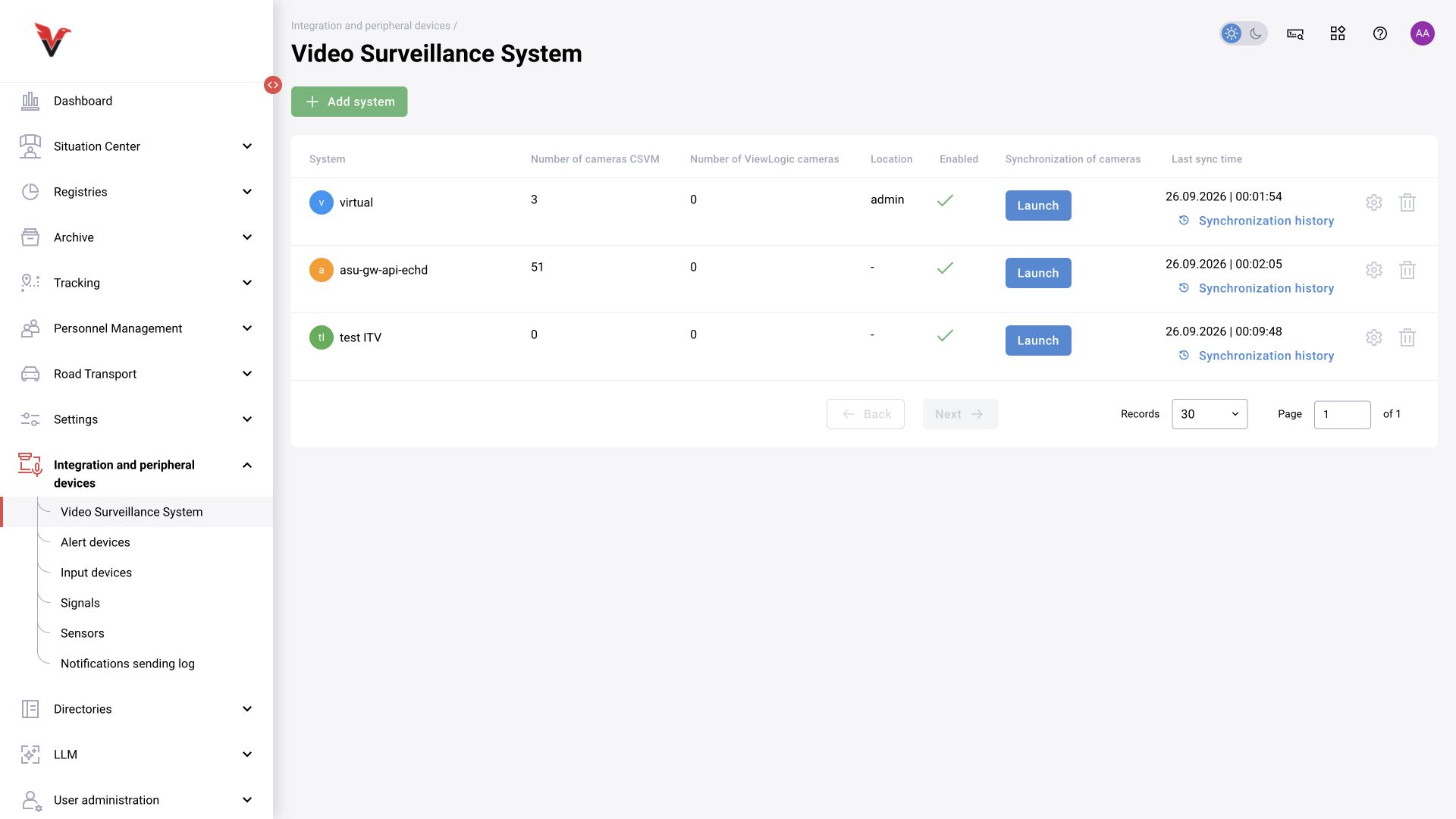Screen dimensions: 1456x819
Task: Toggle enabled checkmark for test ITV
Action: (x=945, y=335)
